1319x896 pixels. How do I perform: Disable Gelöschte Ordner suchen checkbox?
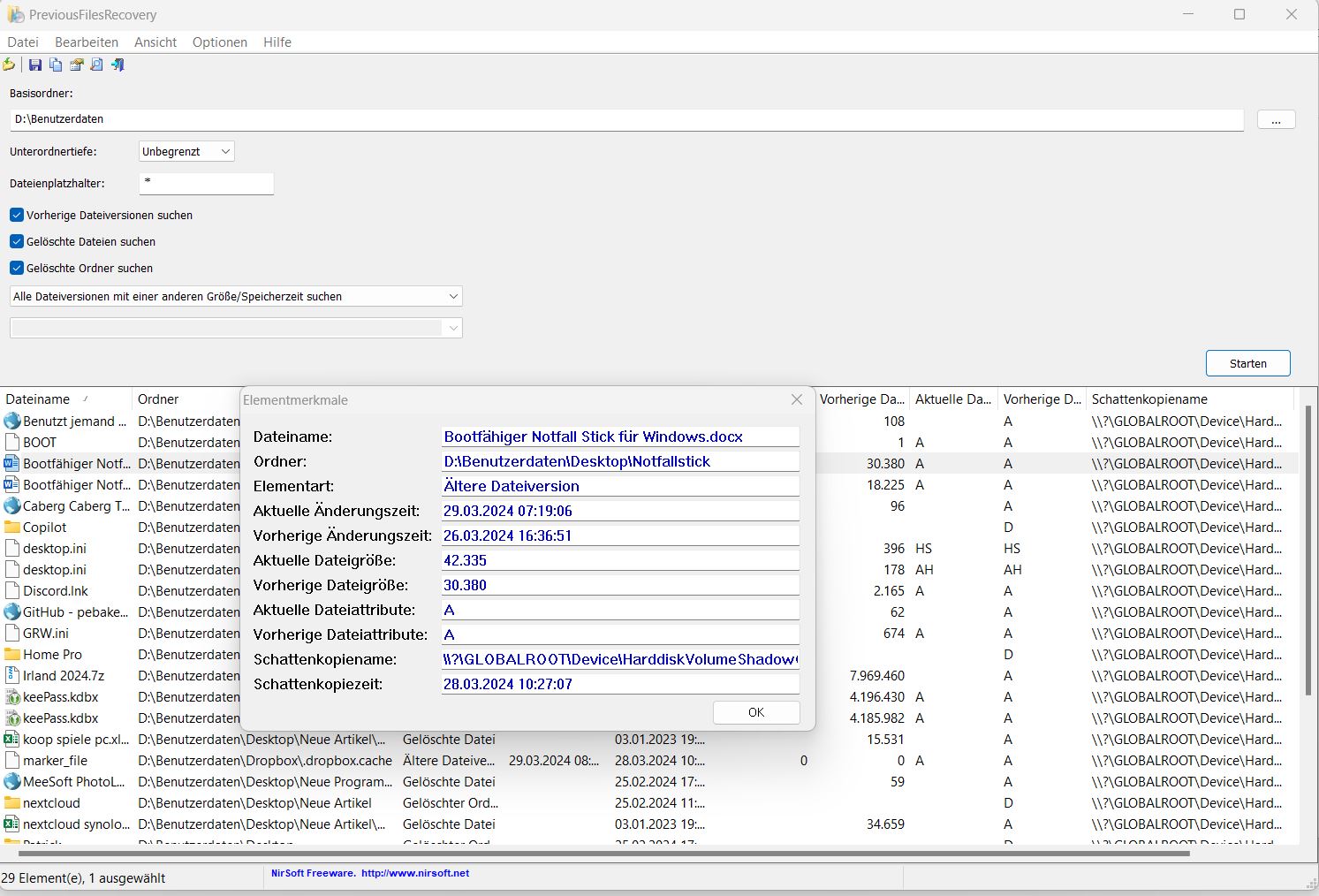coord(17,268)
